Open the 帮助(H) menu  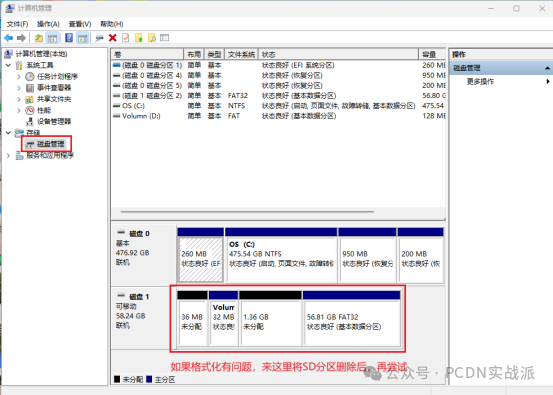tap(112, 24)
